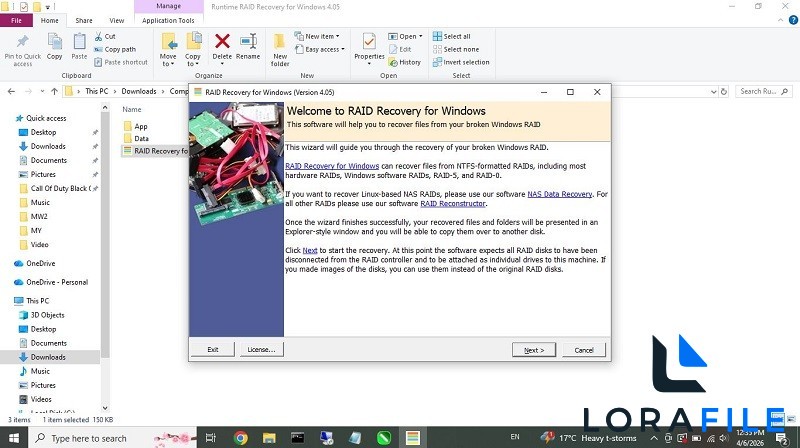Image resolution: width=800 pixels, height=448 pixels.
Task: Open the ribbon Open dropdown
Action: click(x=406, y=36)
